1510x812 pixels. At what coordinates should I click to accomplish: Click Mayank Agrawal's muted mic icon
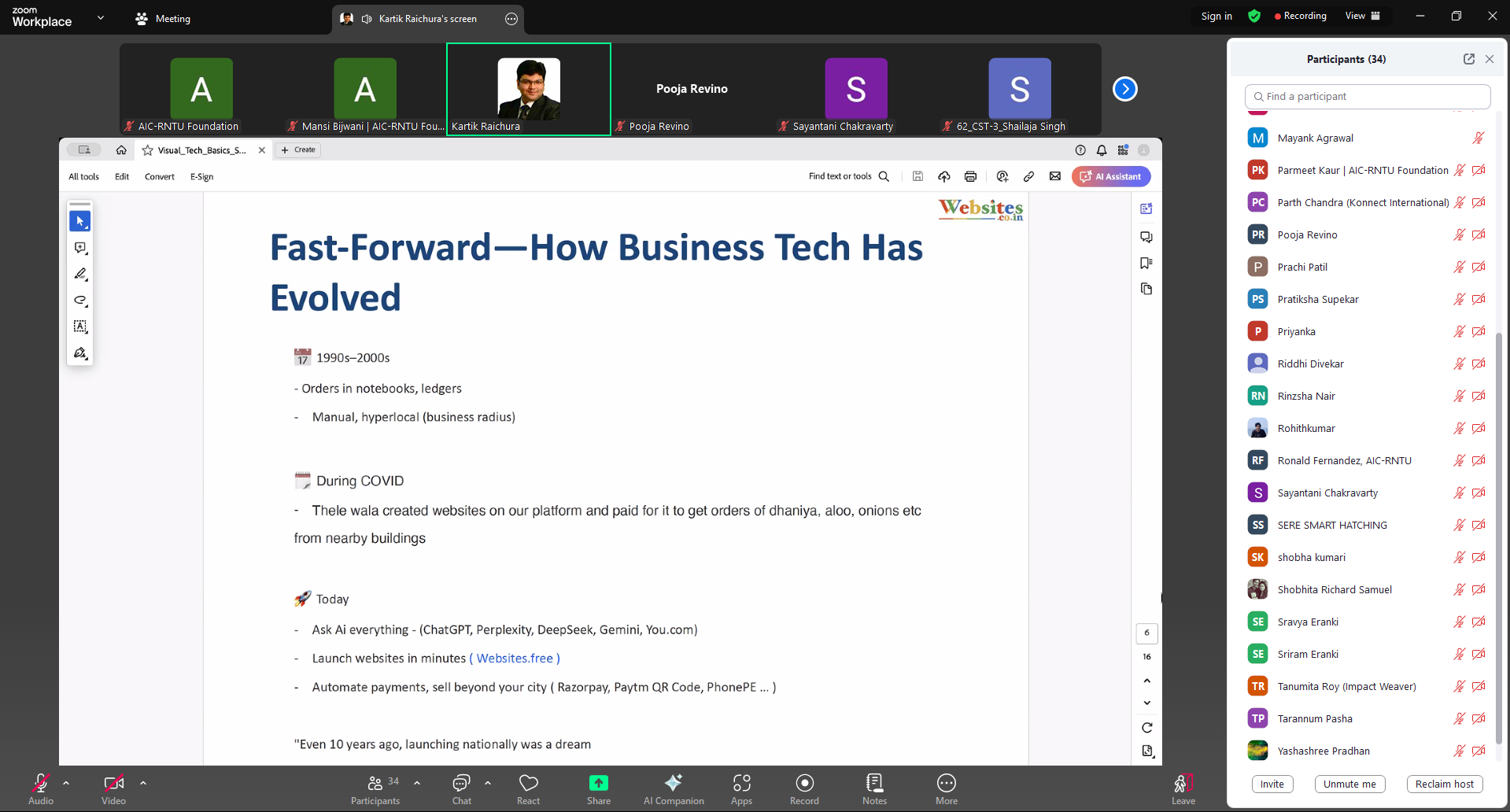coord(1478,138)
